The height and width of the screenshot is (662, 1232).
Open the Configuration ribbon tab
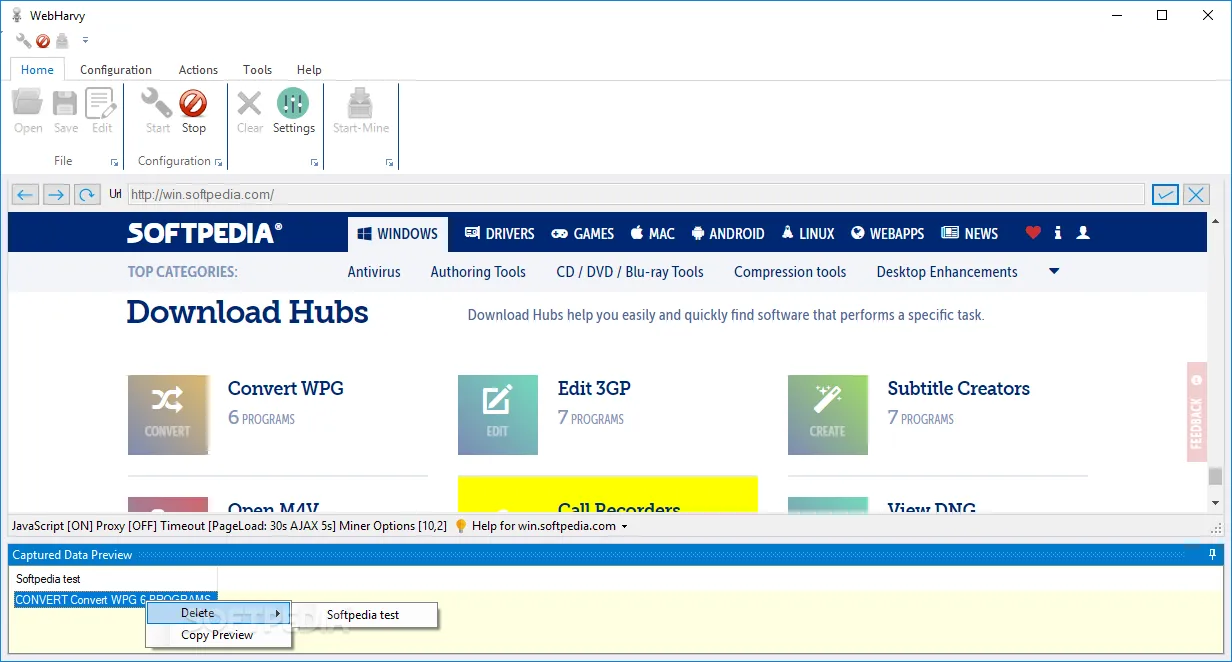click(x=116, y=70)
